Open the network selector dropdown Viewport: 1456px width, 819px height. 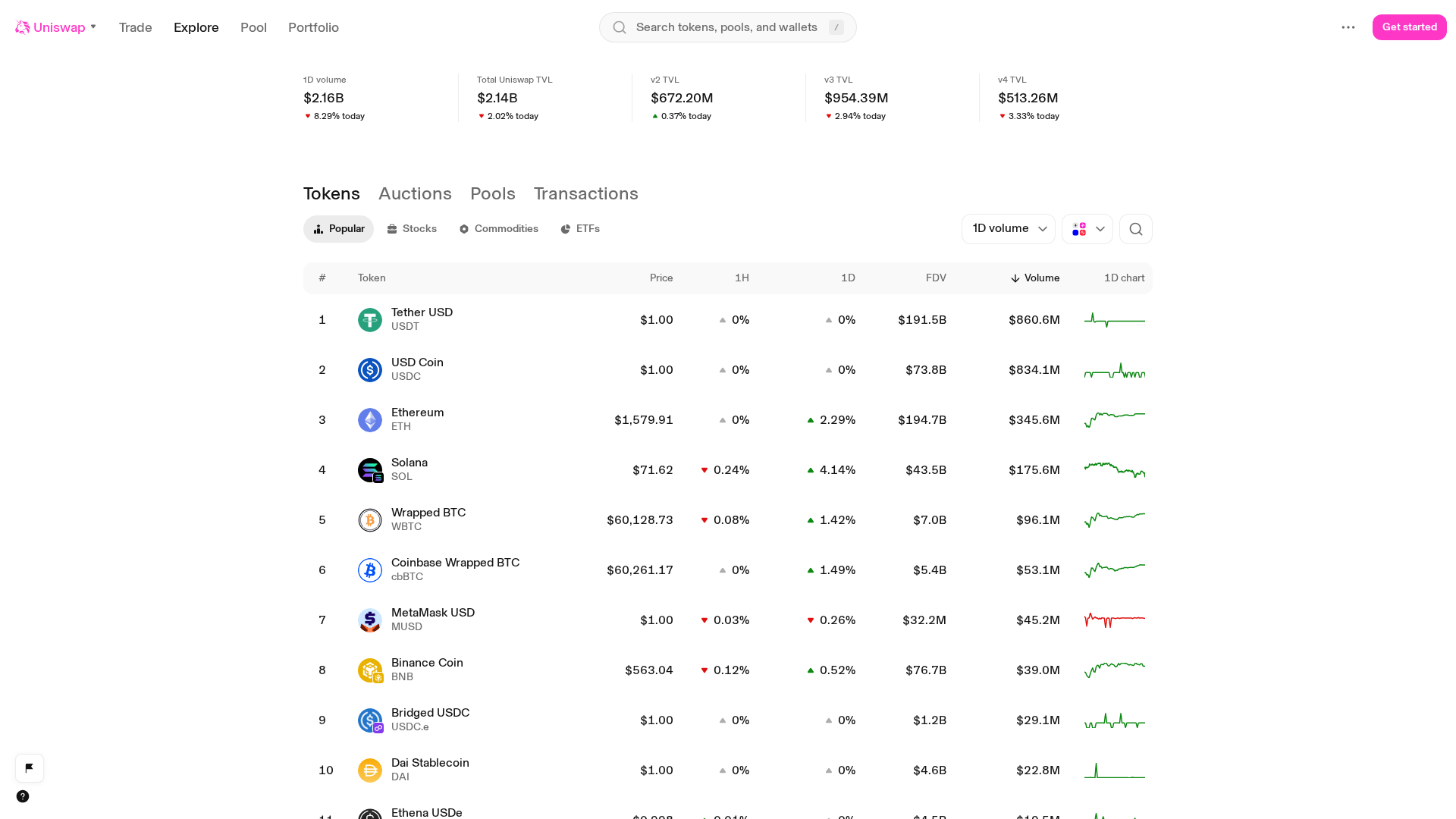[1087, 229]
